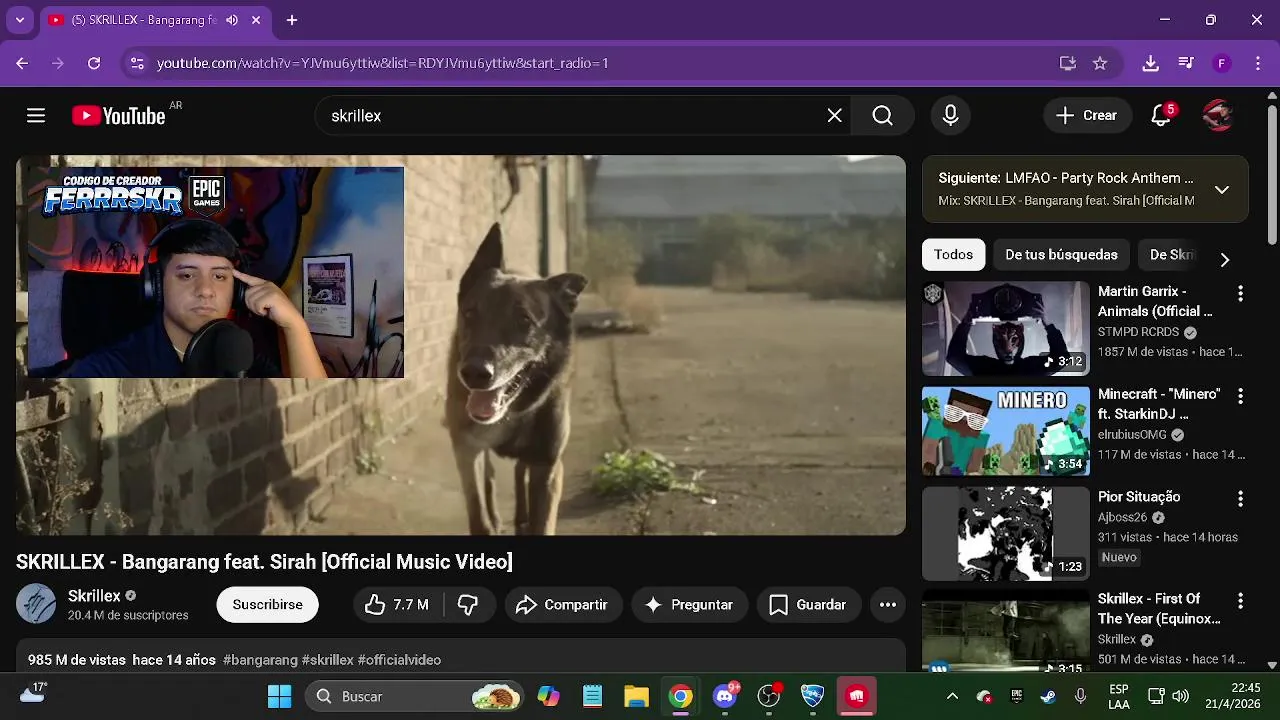Open the media controls in Chrome toolbar
Screen dimensions: 1280x720
[1186, 63]
